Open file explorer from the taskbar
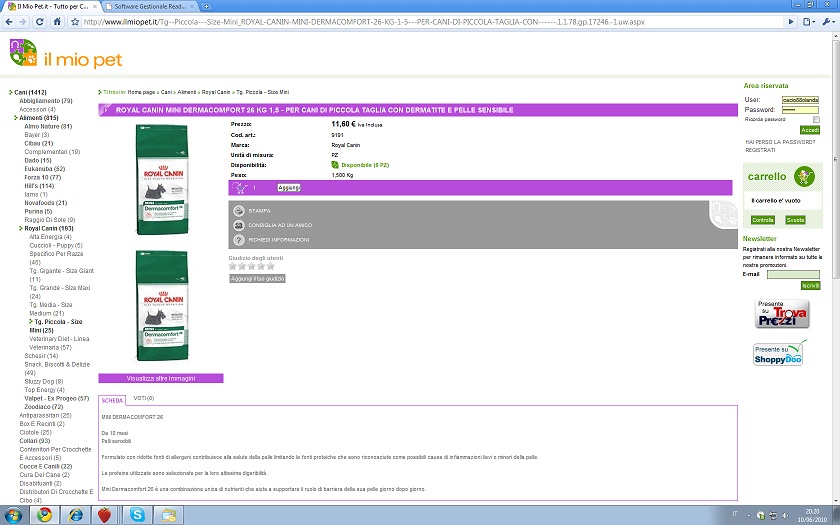 click(x=169, y=515)
